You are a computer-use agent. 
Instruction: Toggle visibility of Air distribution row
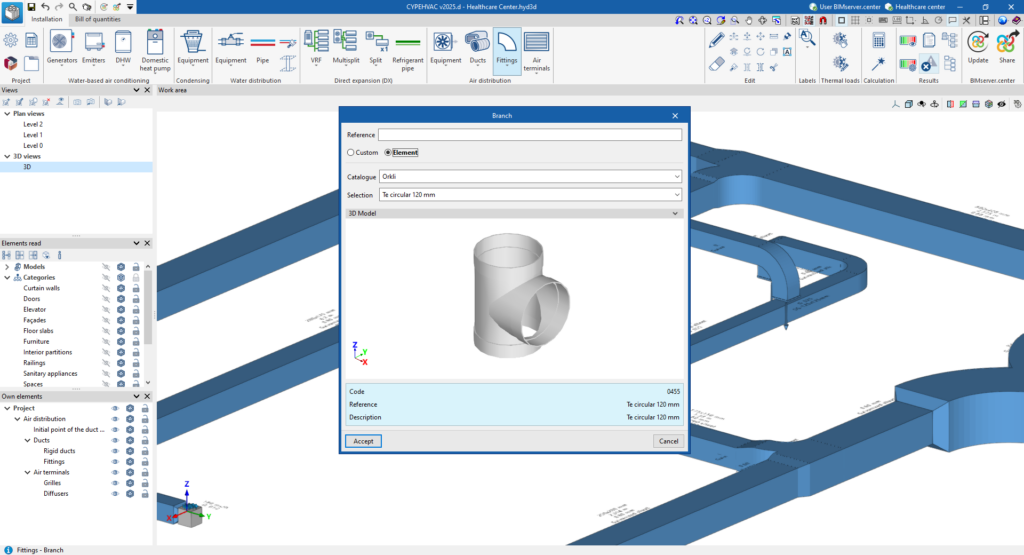[115, 419]
